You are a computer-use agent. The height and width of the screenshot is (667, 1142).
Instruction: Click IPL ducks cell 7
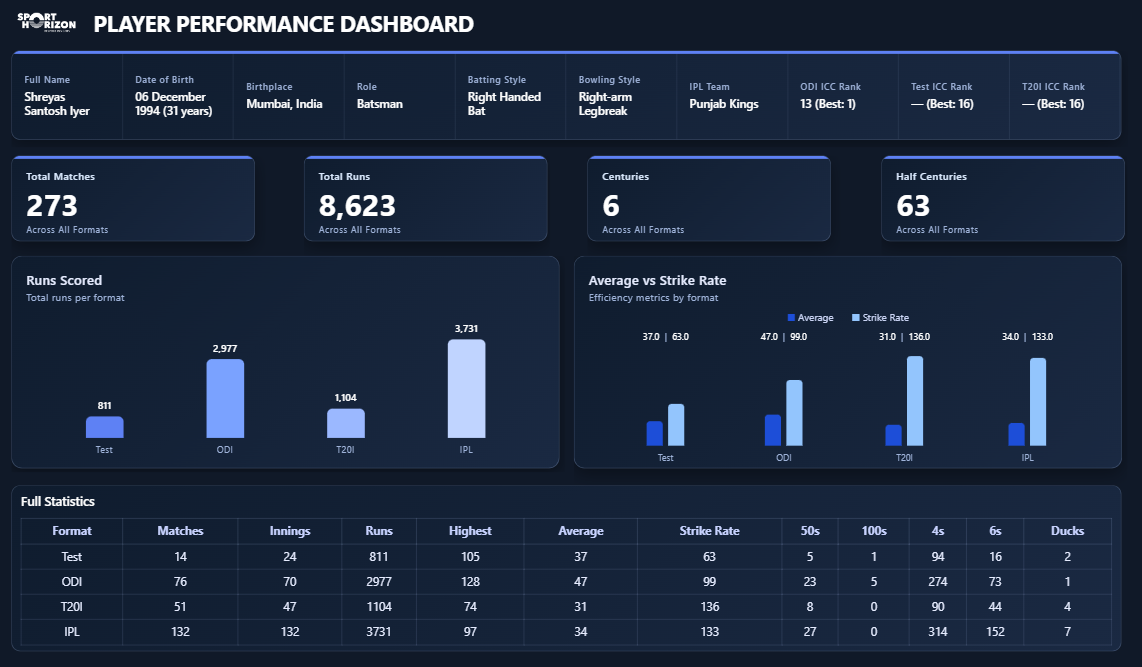1068,631
